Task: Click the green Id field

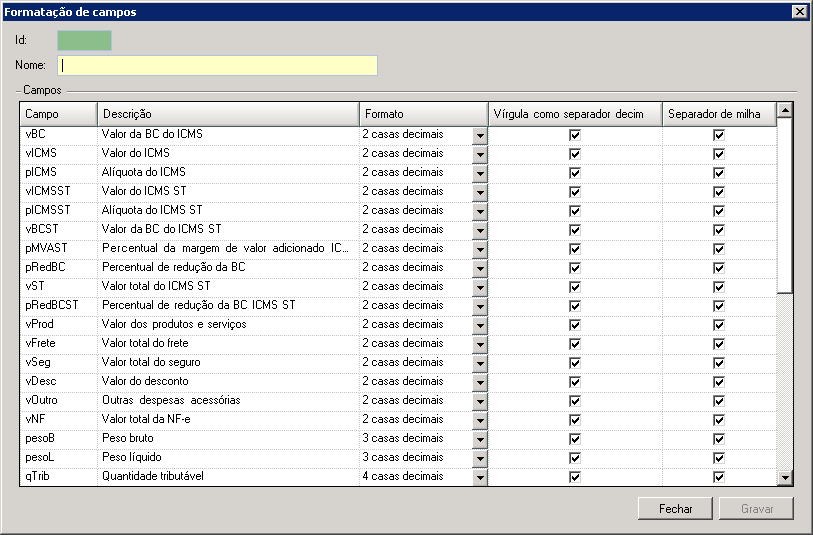Action: coord(84,40)
